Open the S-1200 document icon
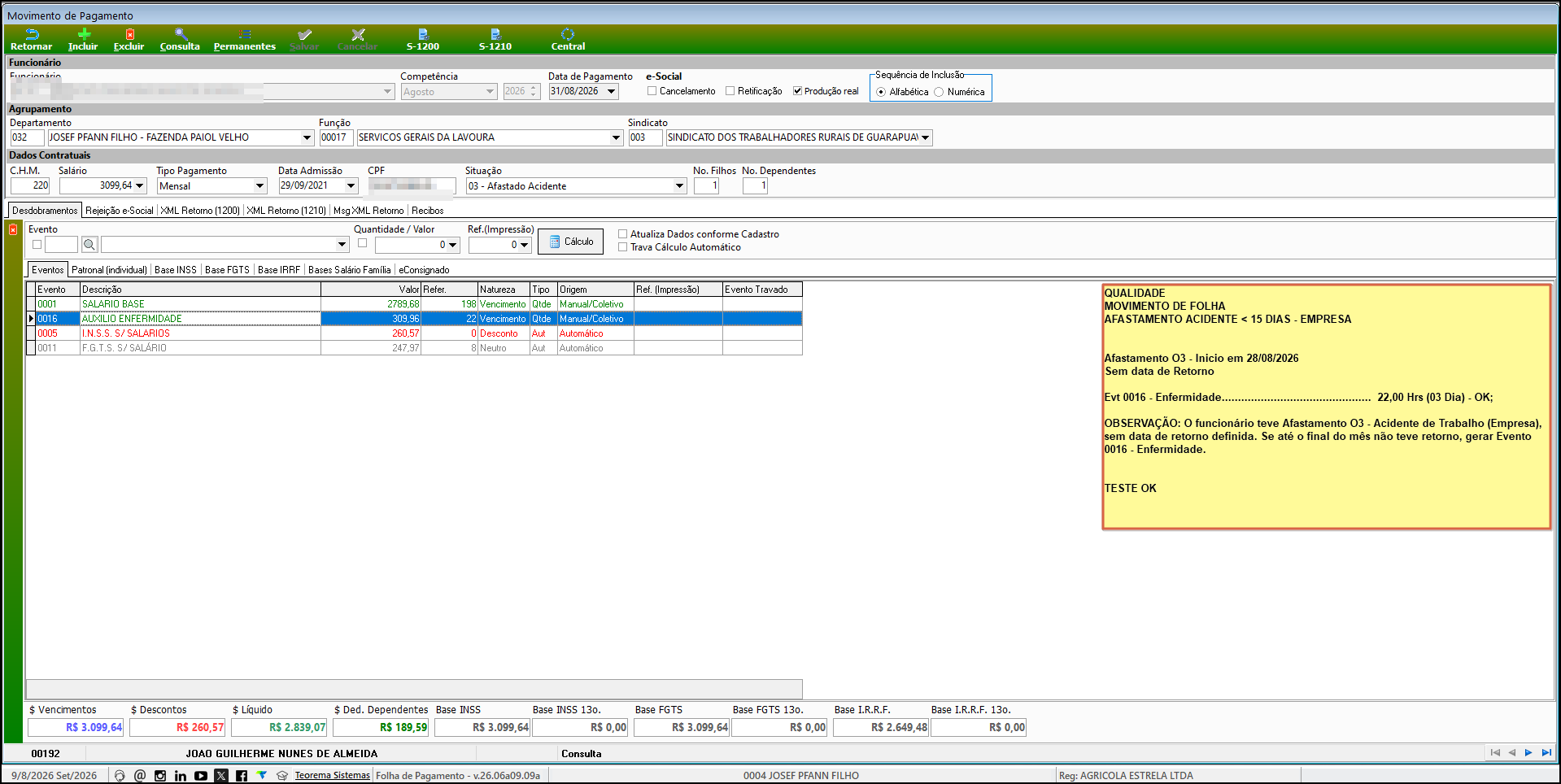This screenshot has height=784, width=1561. coord(423,34)
